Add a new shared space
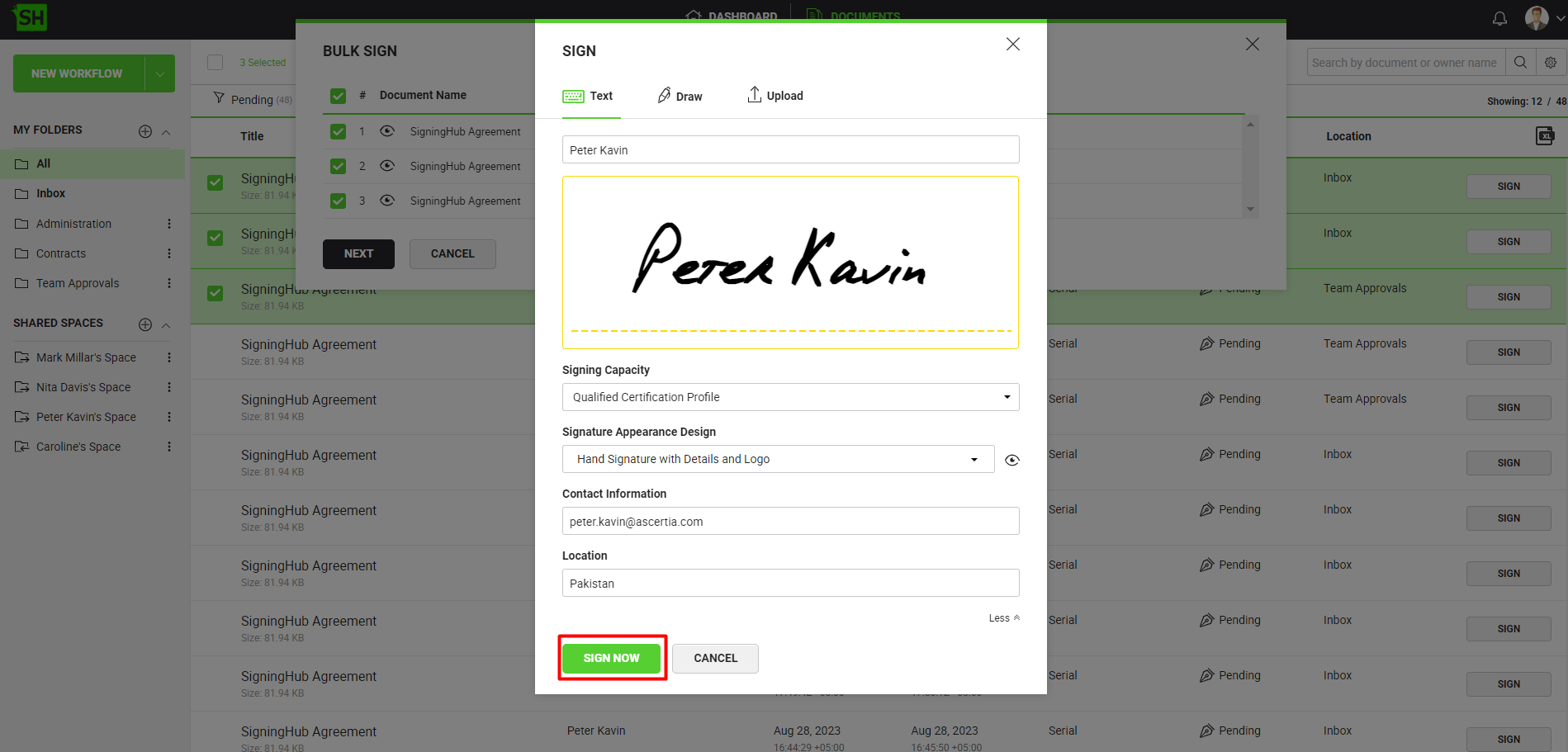 [x=145, y=324]
